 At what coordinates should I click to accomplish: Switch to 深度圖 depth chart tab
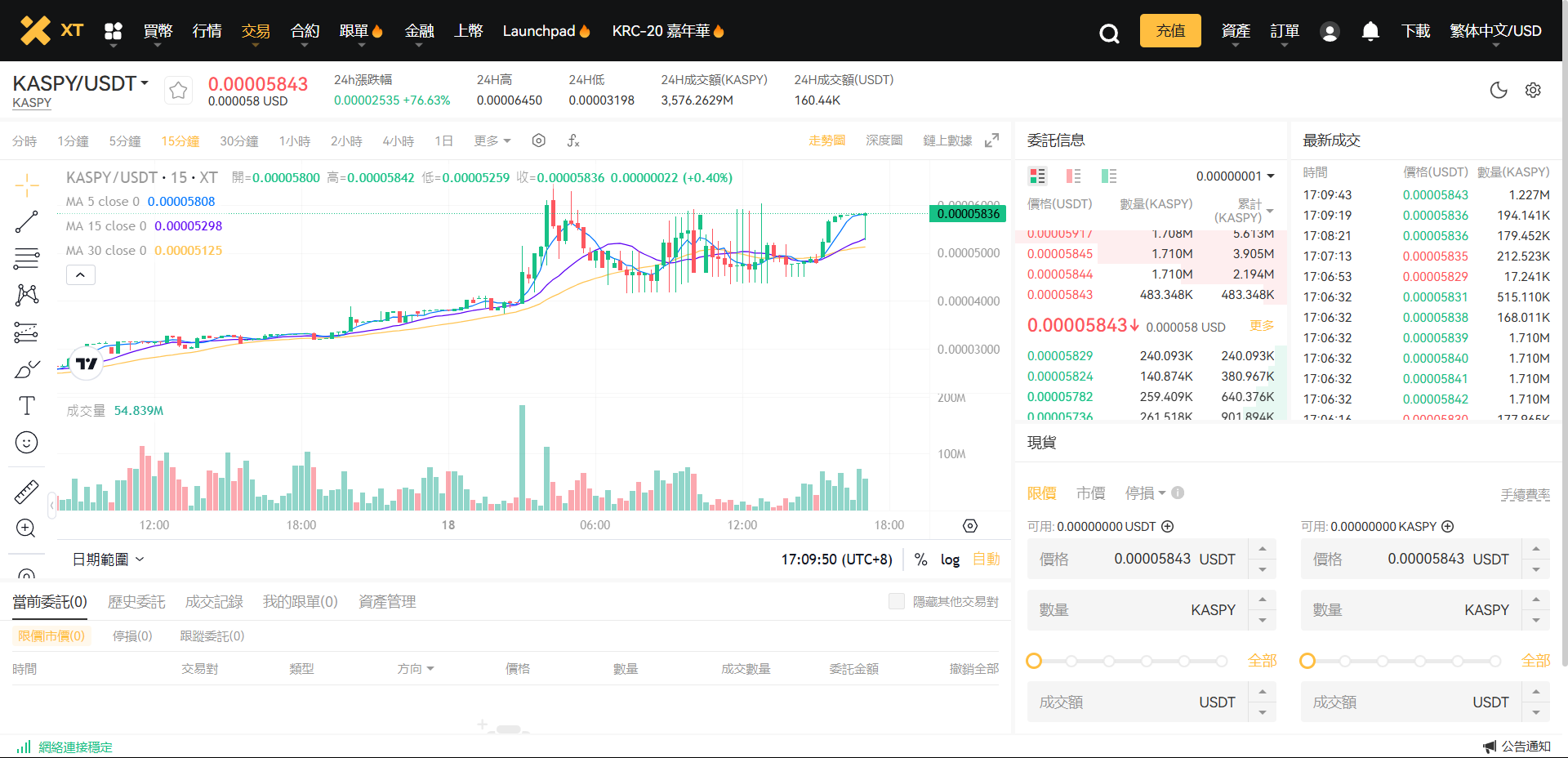pos(884,140)
